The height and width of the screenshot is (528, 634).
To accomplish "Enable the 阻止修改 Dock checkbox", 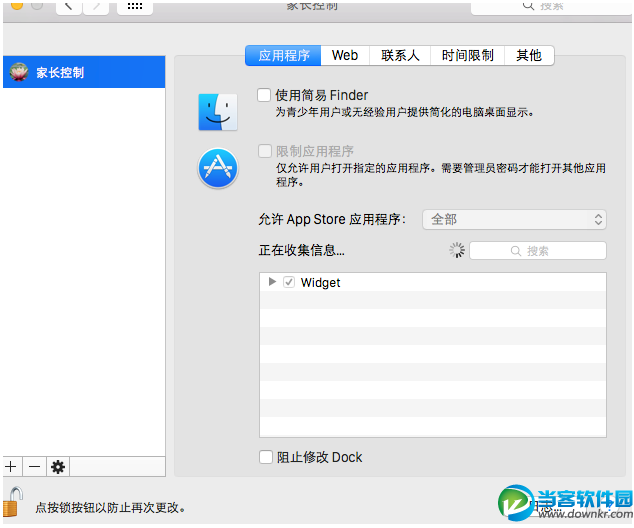I will point(266,457).
